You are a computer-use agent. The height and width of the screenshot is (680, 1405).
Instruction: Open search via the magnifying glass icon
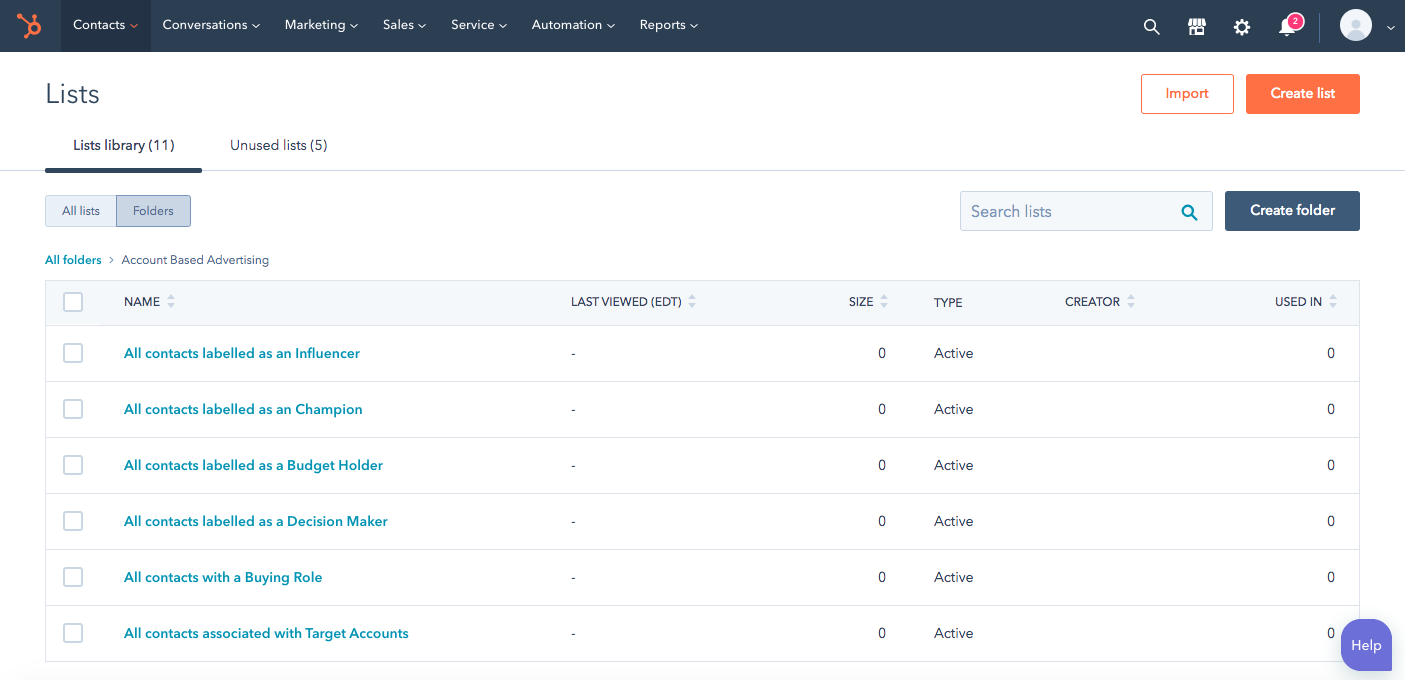pos(1151,27)
